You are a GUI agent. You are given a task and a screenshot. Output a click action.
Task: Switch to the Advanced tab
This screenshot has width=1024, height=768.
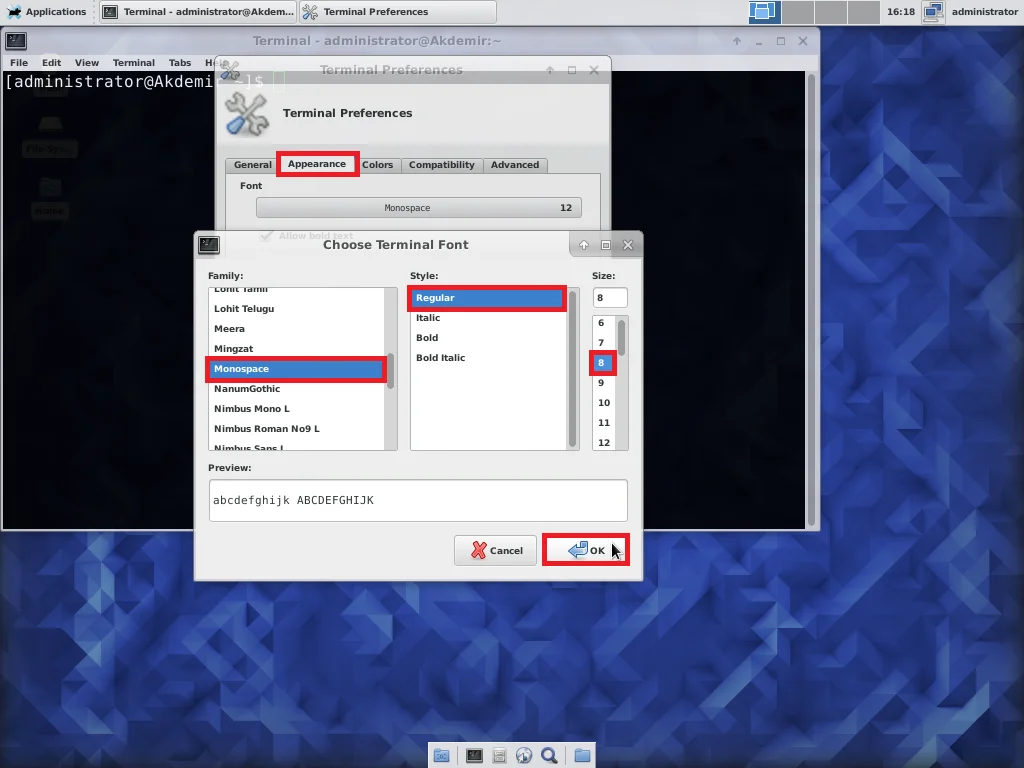pyautogui.click(x=515, y=165)
